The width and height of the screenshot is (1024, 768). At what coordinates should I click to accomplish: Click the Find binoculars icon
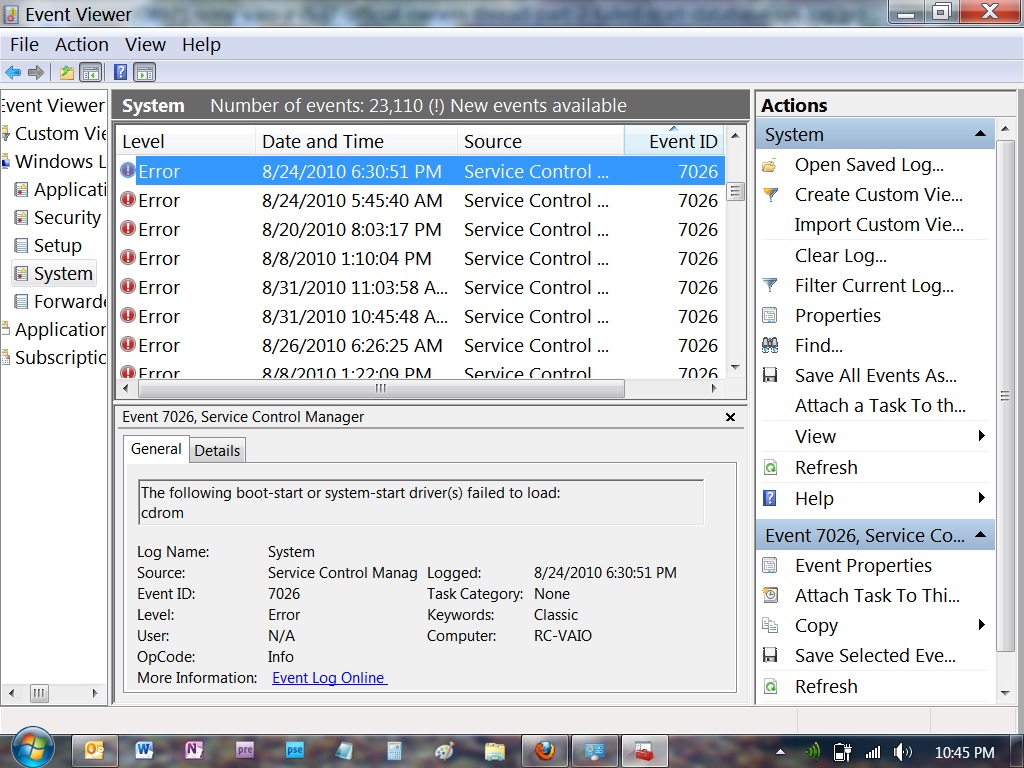tap(770, 346)
